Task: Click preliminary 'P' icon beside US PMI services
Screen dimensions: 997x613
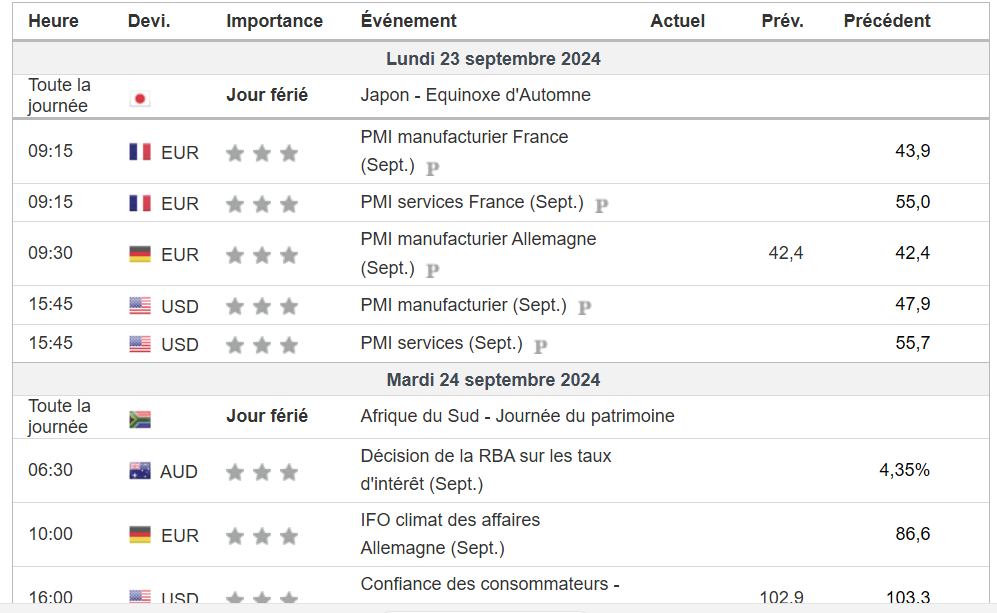Action: click(x=541, y=346)
